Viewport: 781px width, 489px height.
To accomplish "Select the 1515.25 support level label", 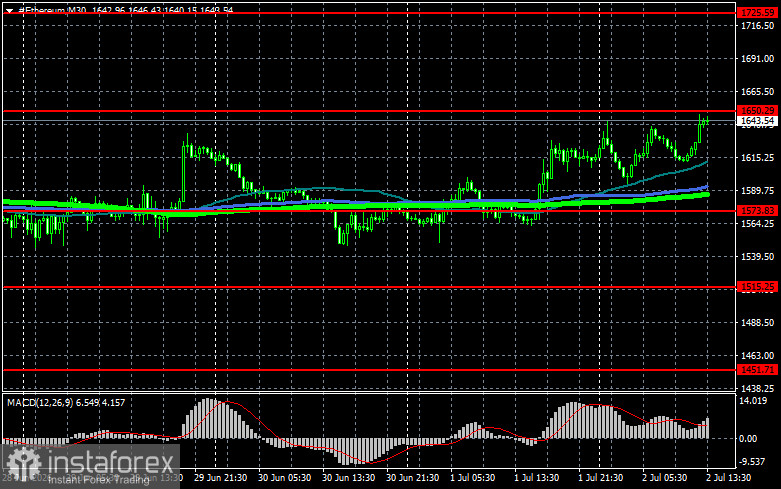I will pyautogui.click(x=758, y=287).
